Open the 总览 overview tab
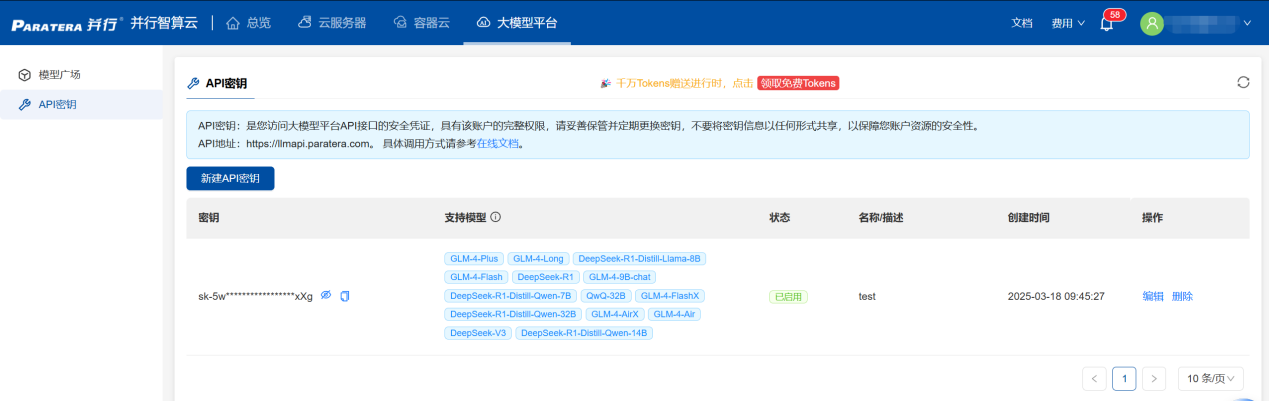Viewport: 1269px width, 401px height. 249,22
